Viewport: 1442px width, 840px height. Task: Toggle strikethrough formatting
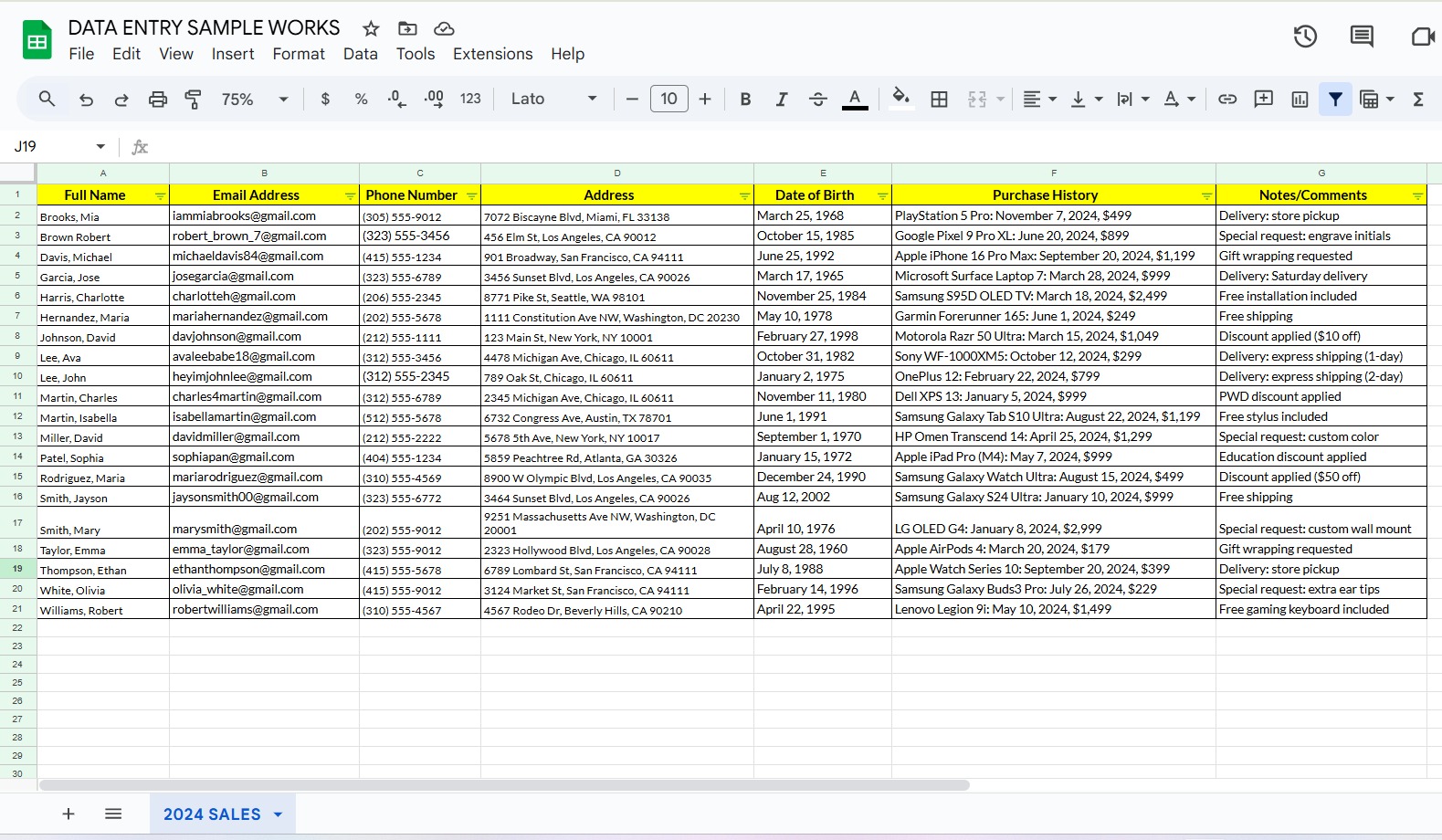(818, 99)
